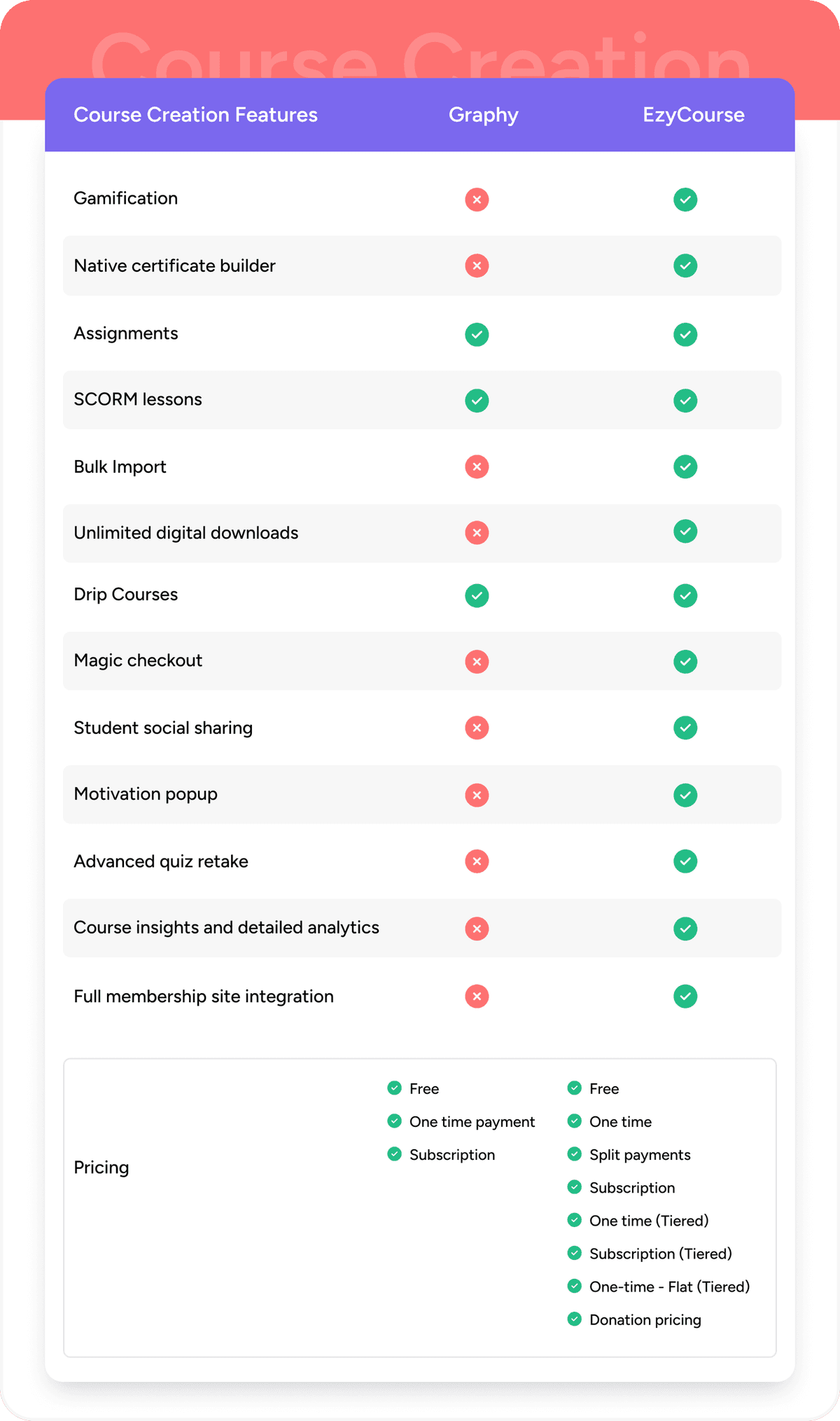Click the check beside Donation pricing
This screenshot has width=840, height=1421.
click(x=575, y=1319)
